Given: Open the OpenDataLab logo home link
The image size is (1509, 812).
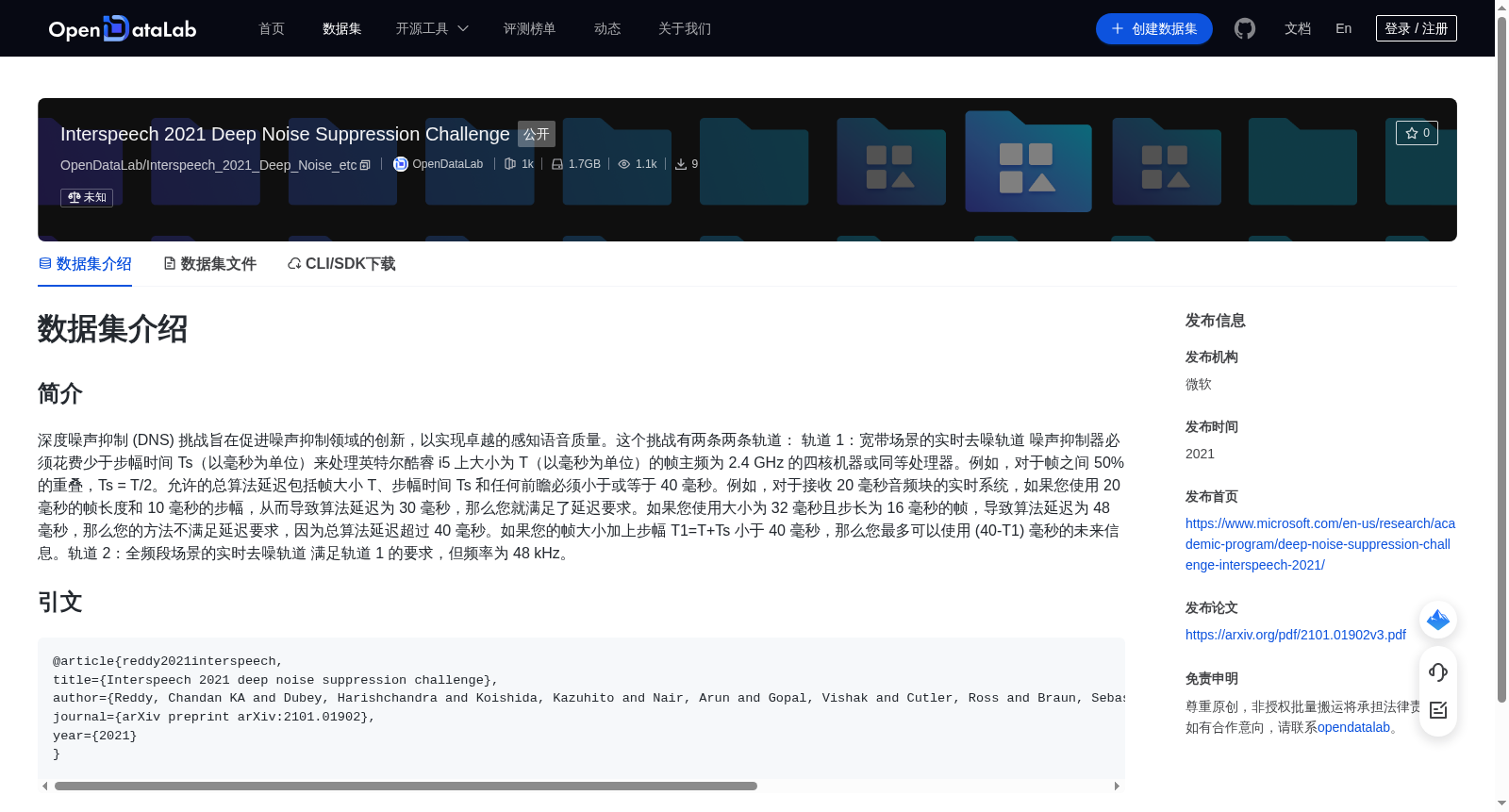Looking at the screenshot, I should 123,28.
